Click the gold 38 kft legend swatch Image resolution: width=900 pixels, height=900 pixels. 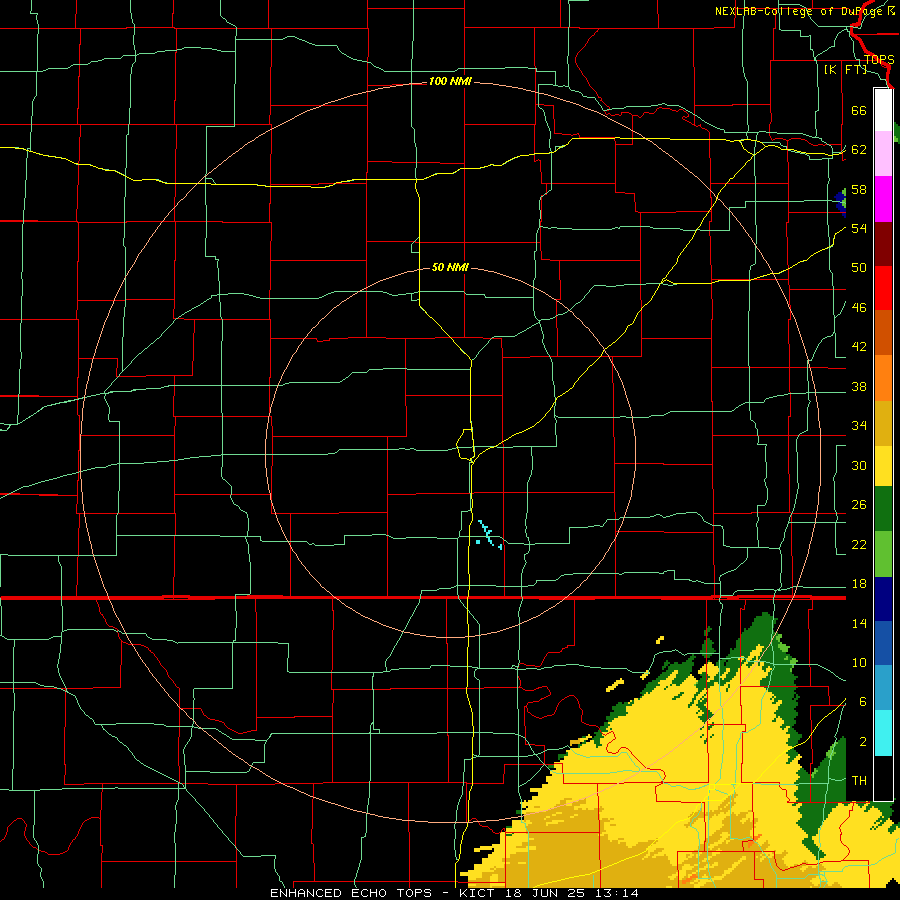883,423
